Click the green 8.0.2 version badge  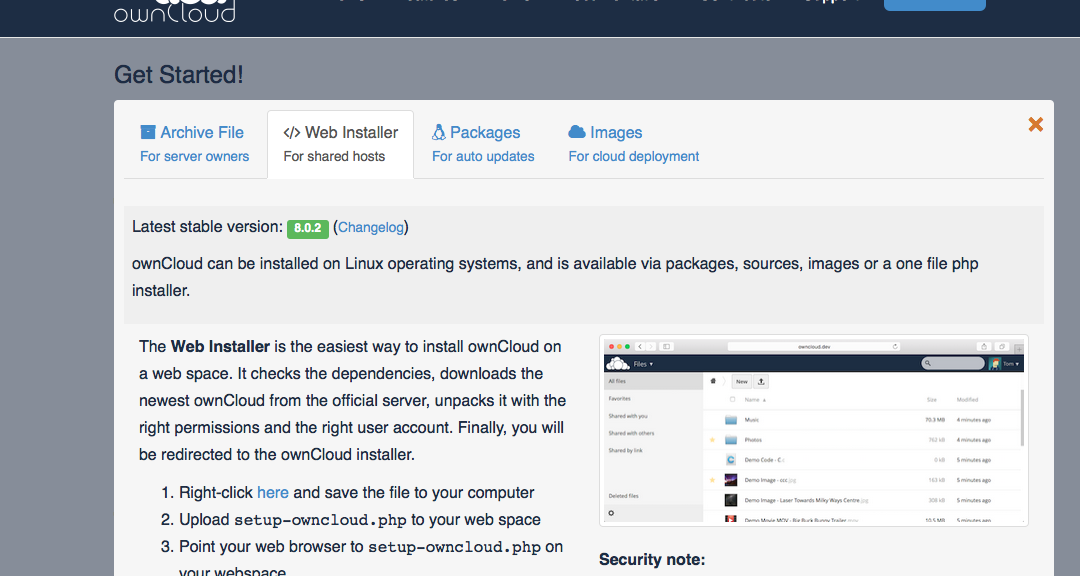(308, 228)
